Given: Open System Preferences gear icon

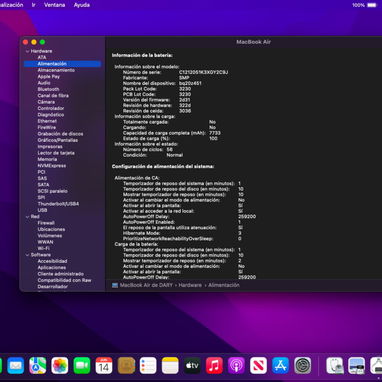Looking at the screenshot, I should click(x=303, y=366).
